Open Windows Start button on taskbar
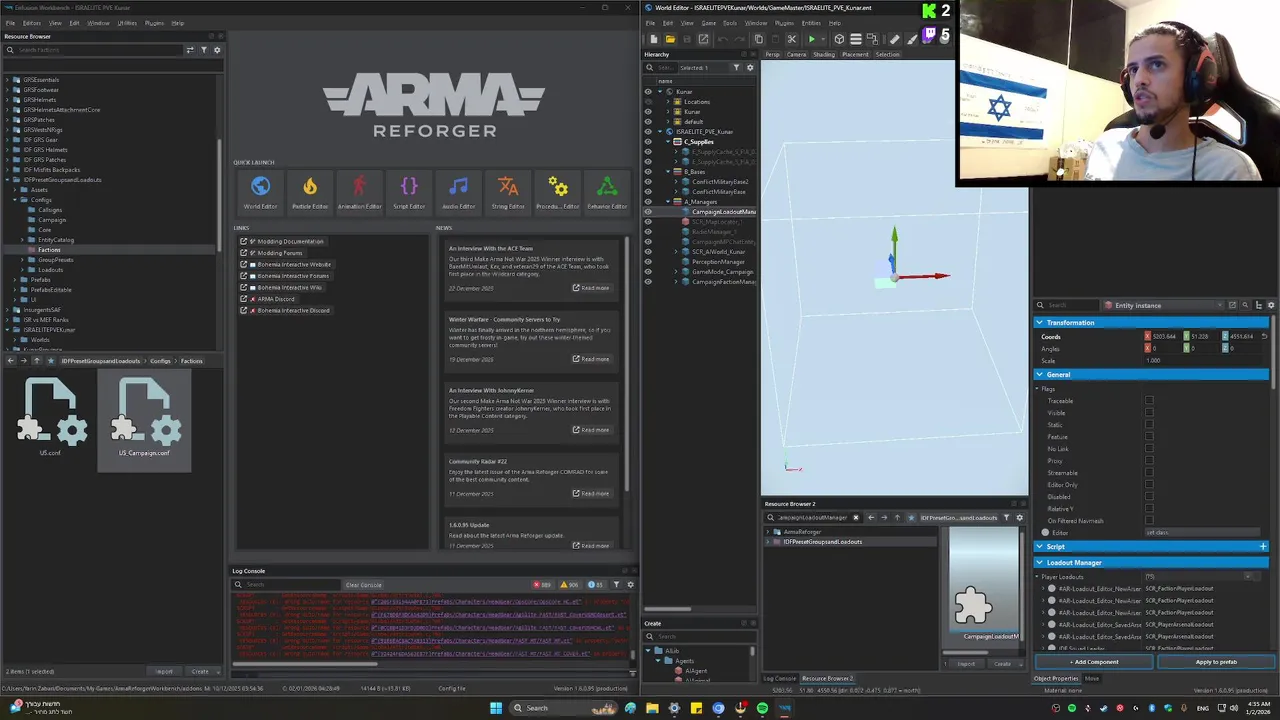1280x720 pixels. coord(496,708)
